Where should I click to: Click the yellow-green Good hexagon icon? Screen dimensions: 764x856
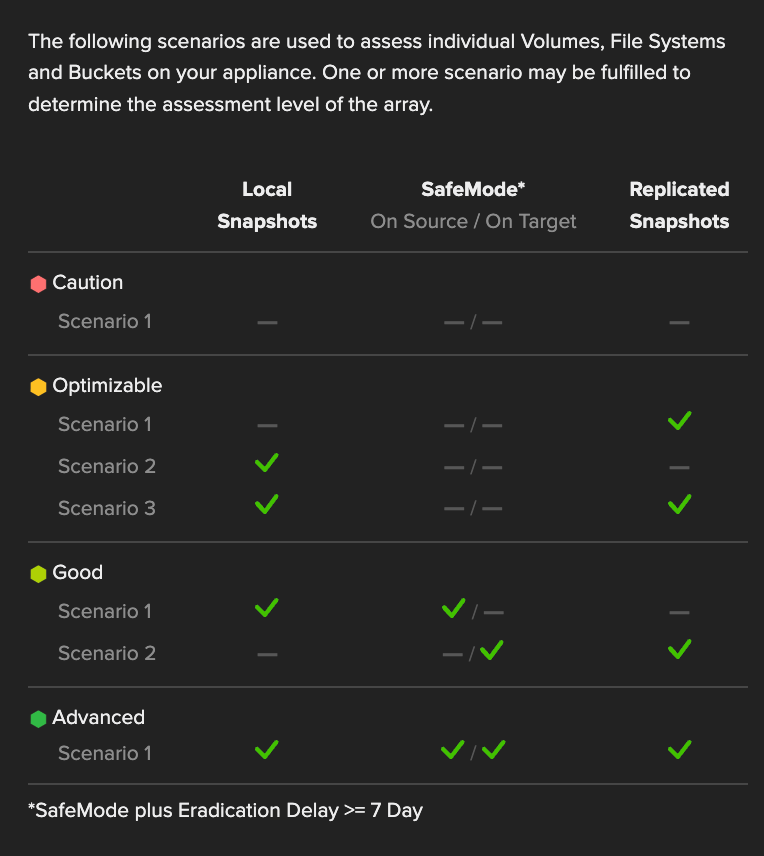click(38, 574)
